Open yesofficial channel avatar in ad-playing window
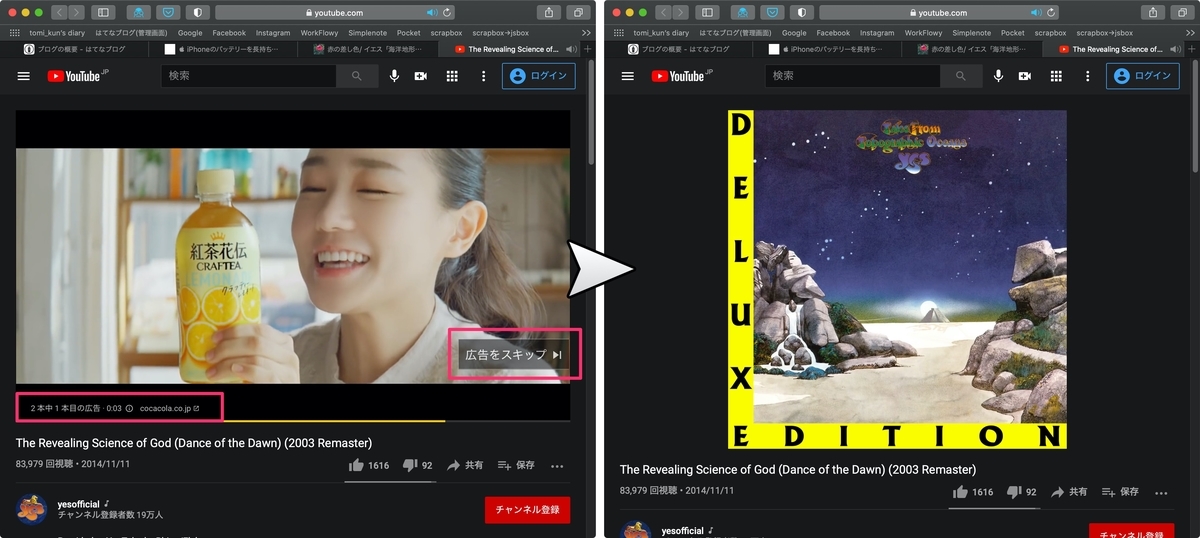 pos(32,509)
